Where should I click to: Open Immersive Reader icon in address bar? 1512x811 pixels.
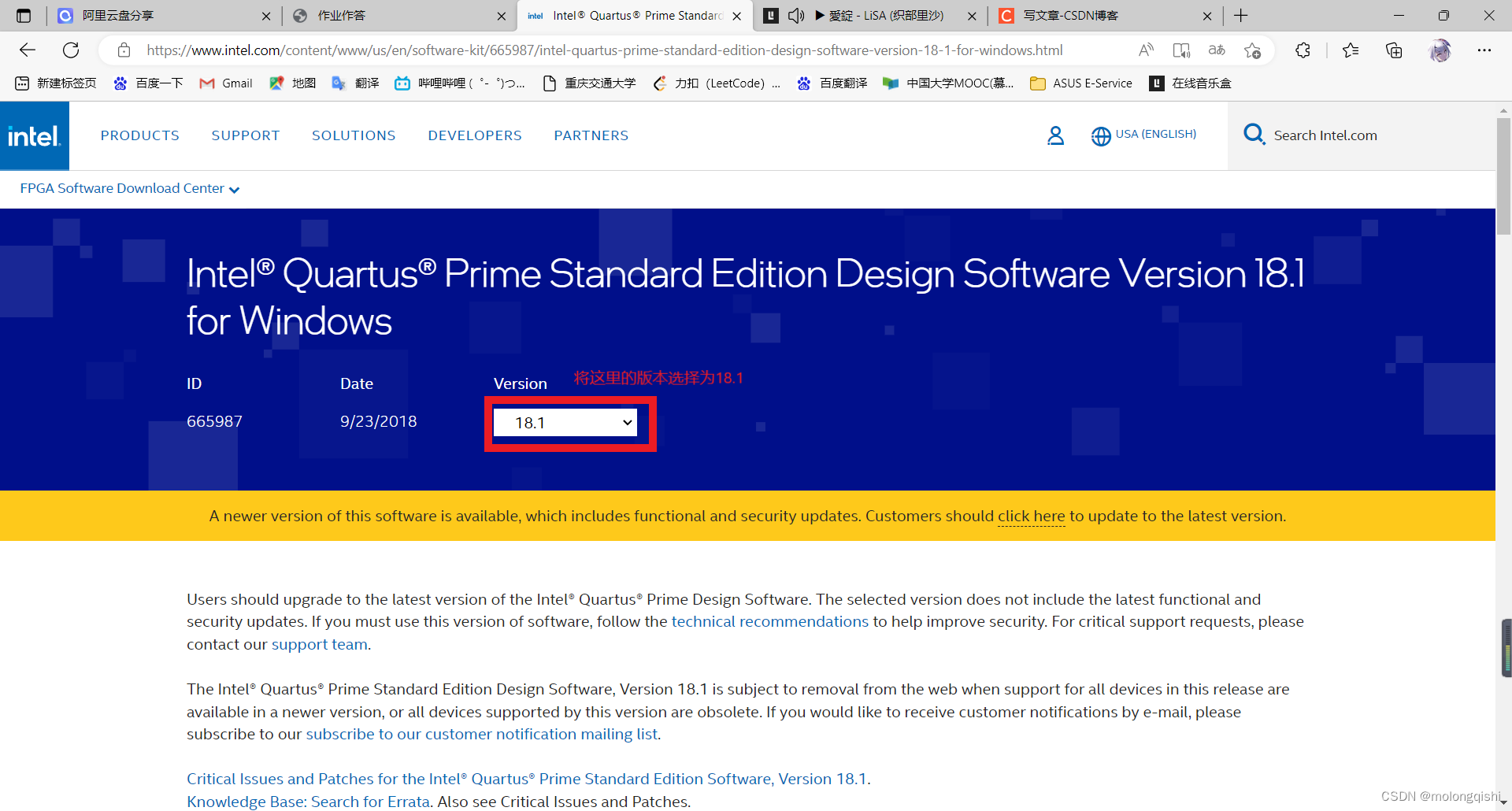click(1181, 50)
